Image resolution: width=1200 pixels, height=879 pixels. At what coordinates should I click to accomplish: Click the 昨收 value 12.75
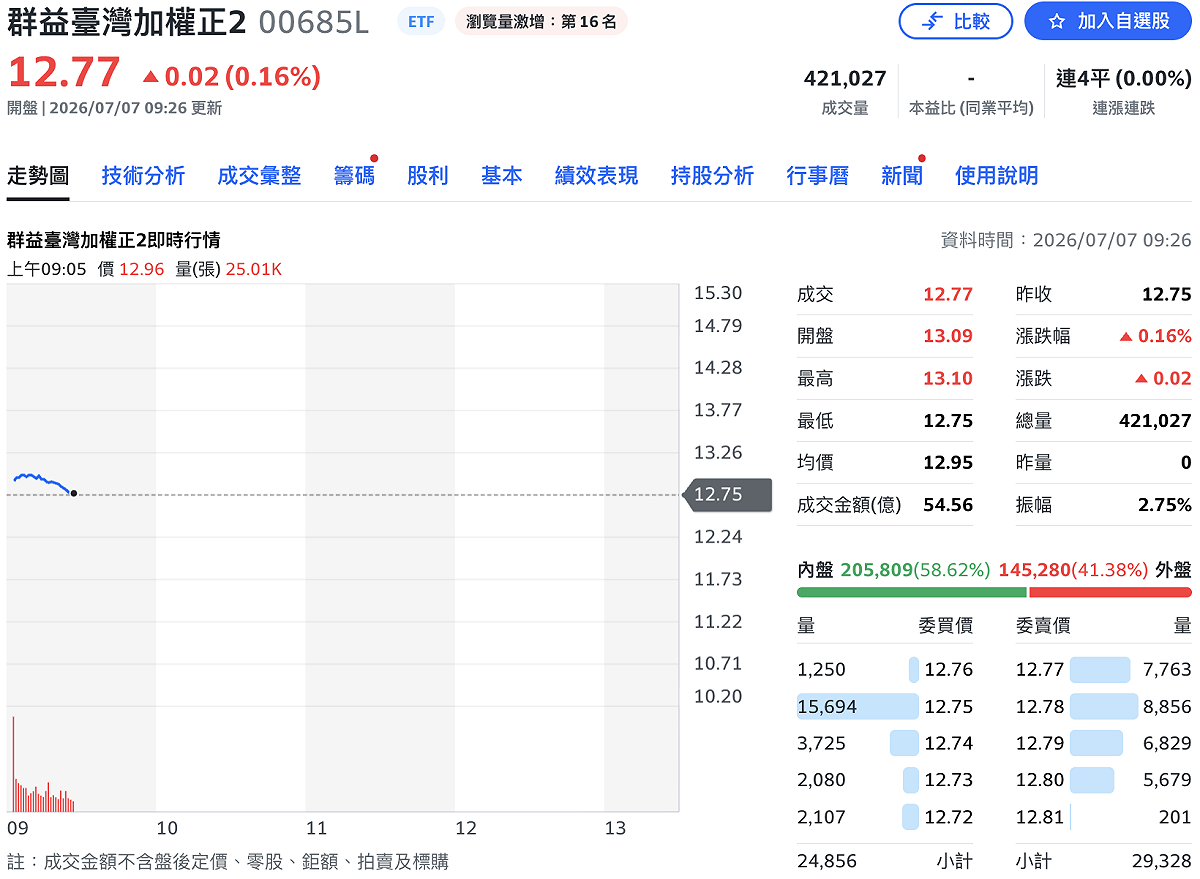pyautogui.click(x=1167, y=295)
